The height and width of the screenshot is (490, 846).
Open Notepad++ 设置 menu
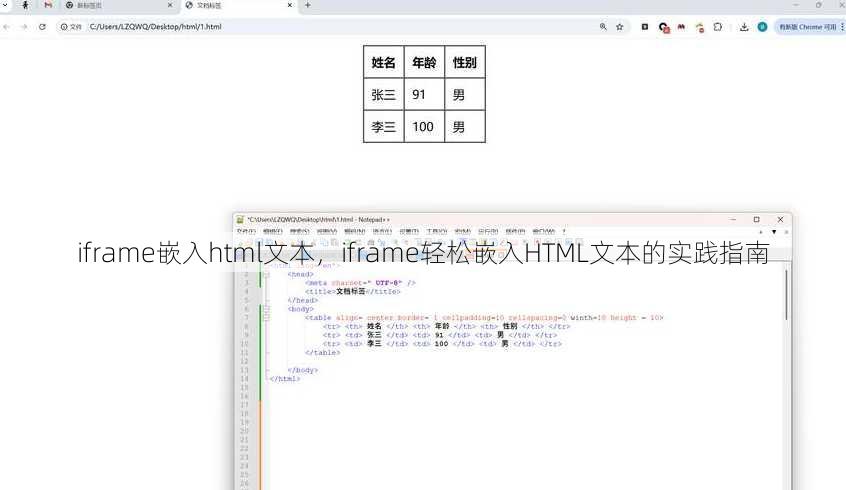click(409, 232)
